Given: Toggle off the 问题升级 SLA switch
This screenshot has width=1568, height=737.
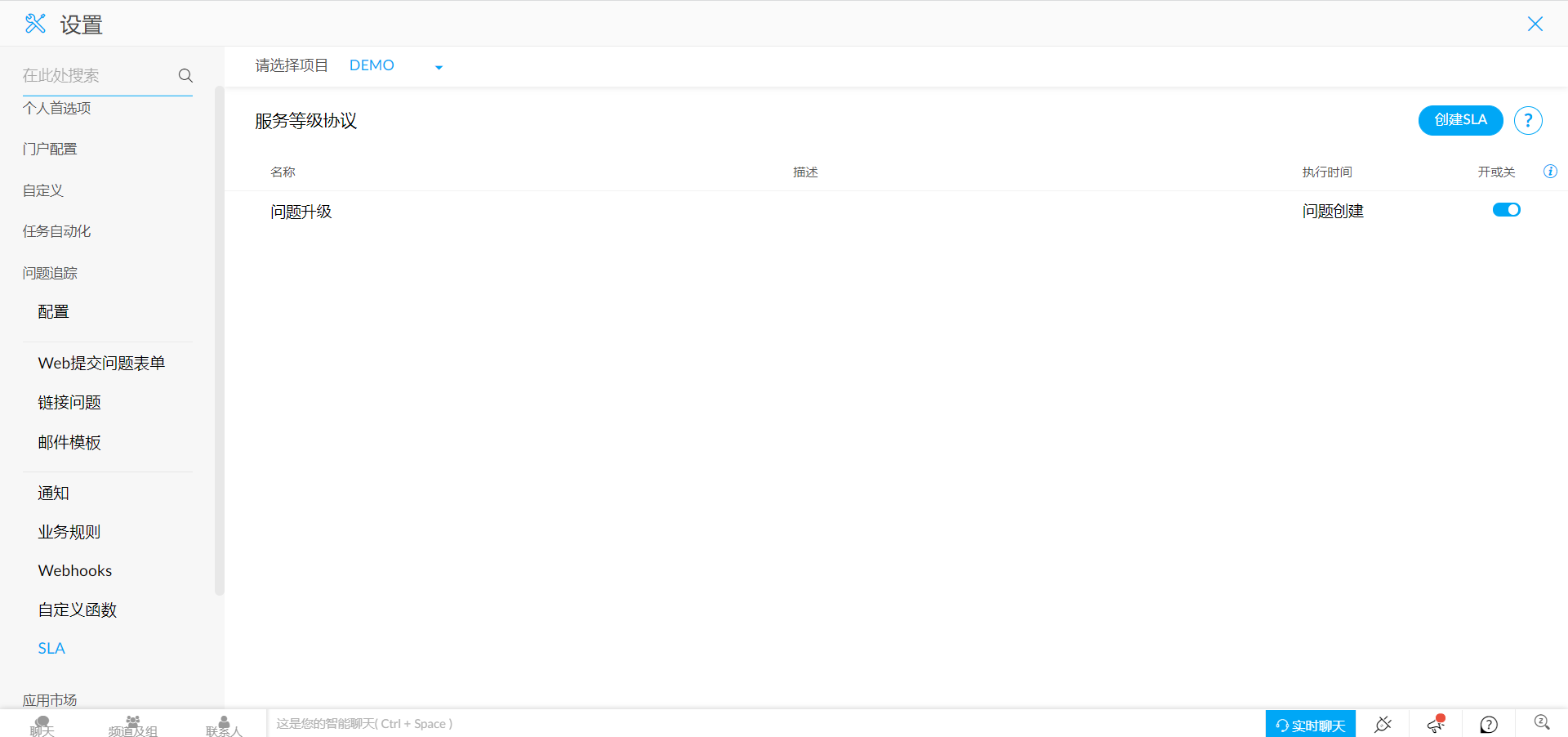Looking at the screenshot, I should point(1506,210).
